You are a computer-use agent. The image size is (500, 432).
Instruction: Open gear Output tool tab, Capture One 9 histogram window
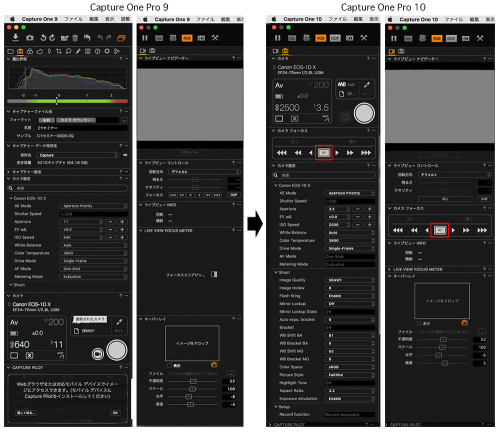107,51
